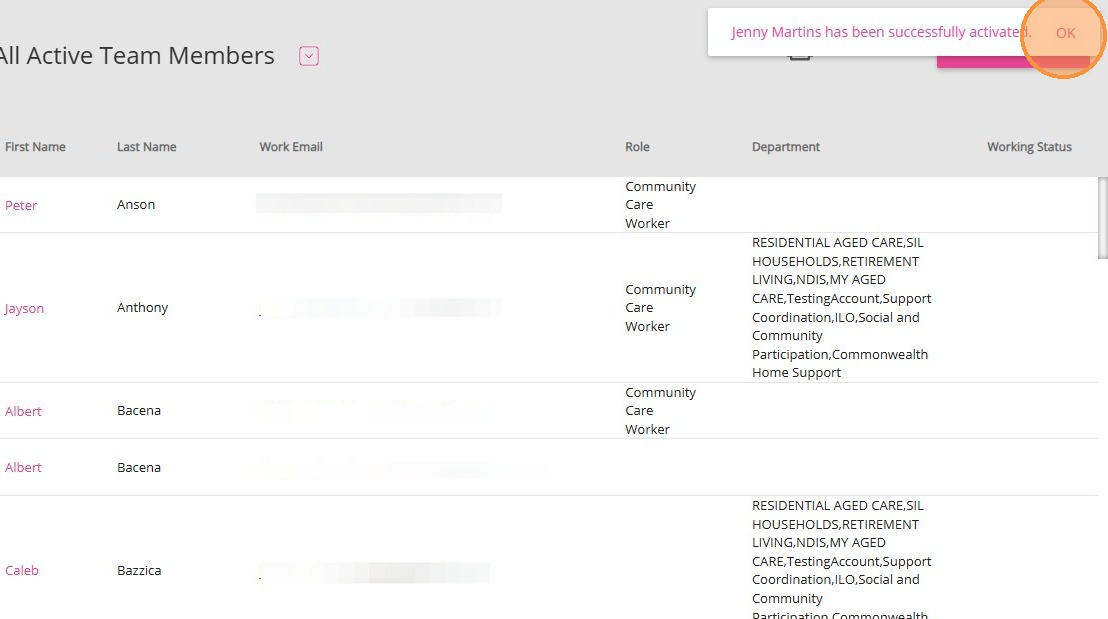The image size is (1108, 619).
Task: Sort by Working Status column header
Action: coord(1029,147)
